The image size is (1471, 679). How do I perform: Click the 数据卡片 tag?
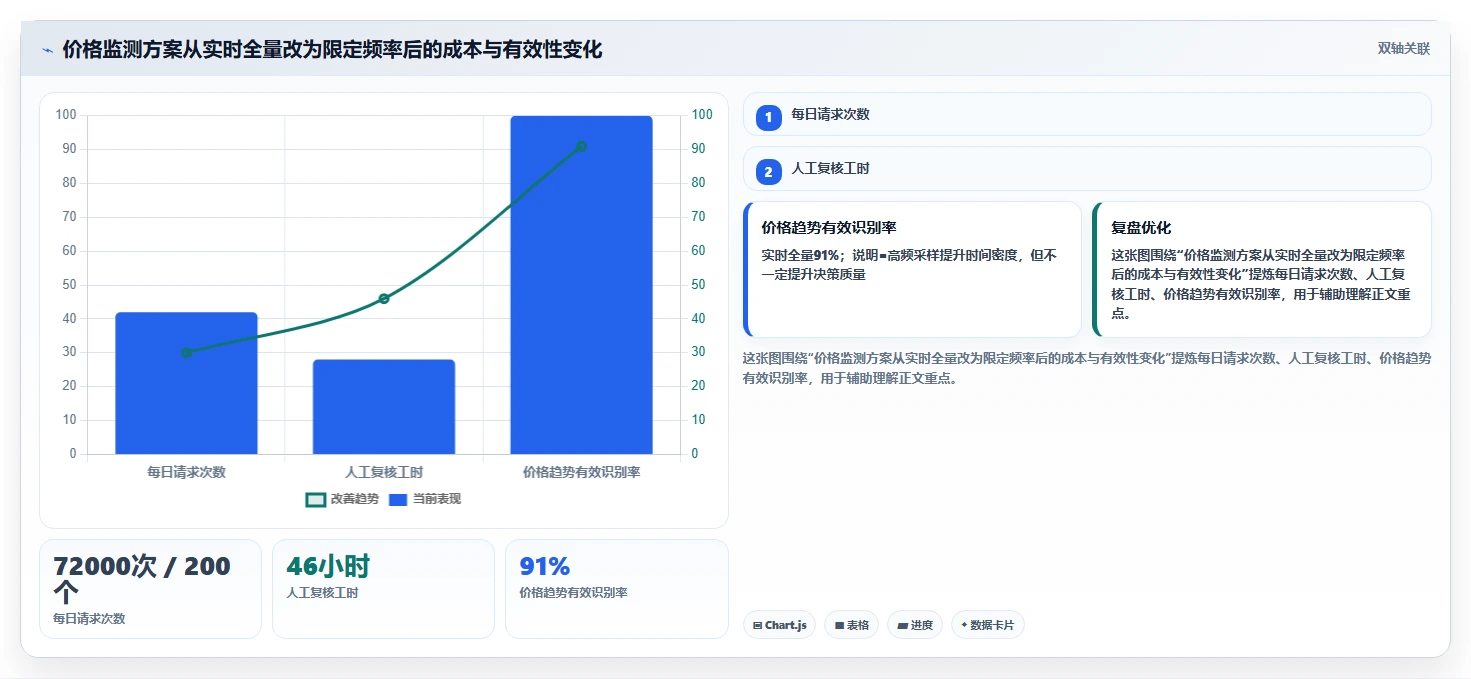[988, 625]
